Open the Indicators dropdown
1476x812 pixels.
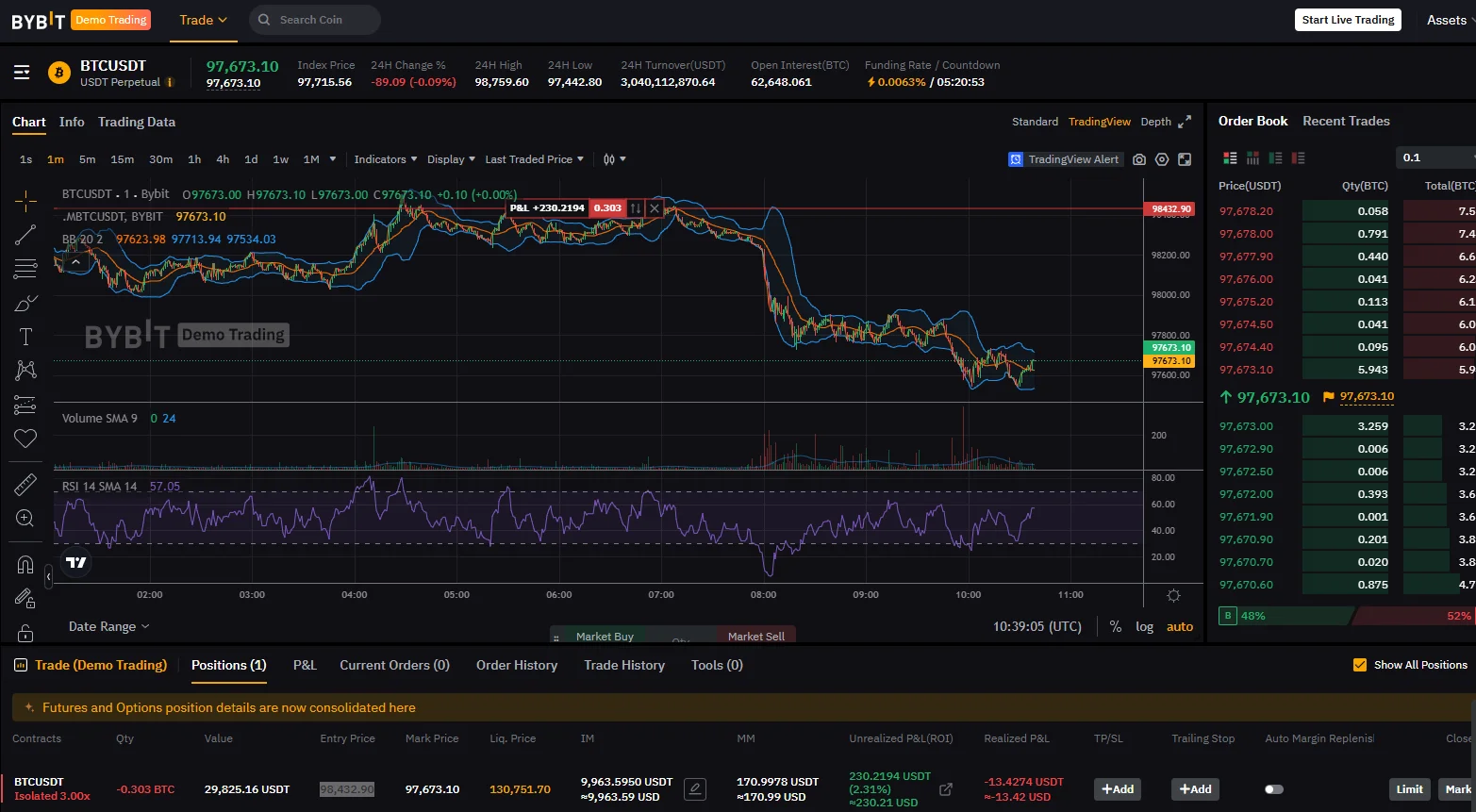(x=385, y=159)
